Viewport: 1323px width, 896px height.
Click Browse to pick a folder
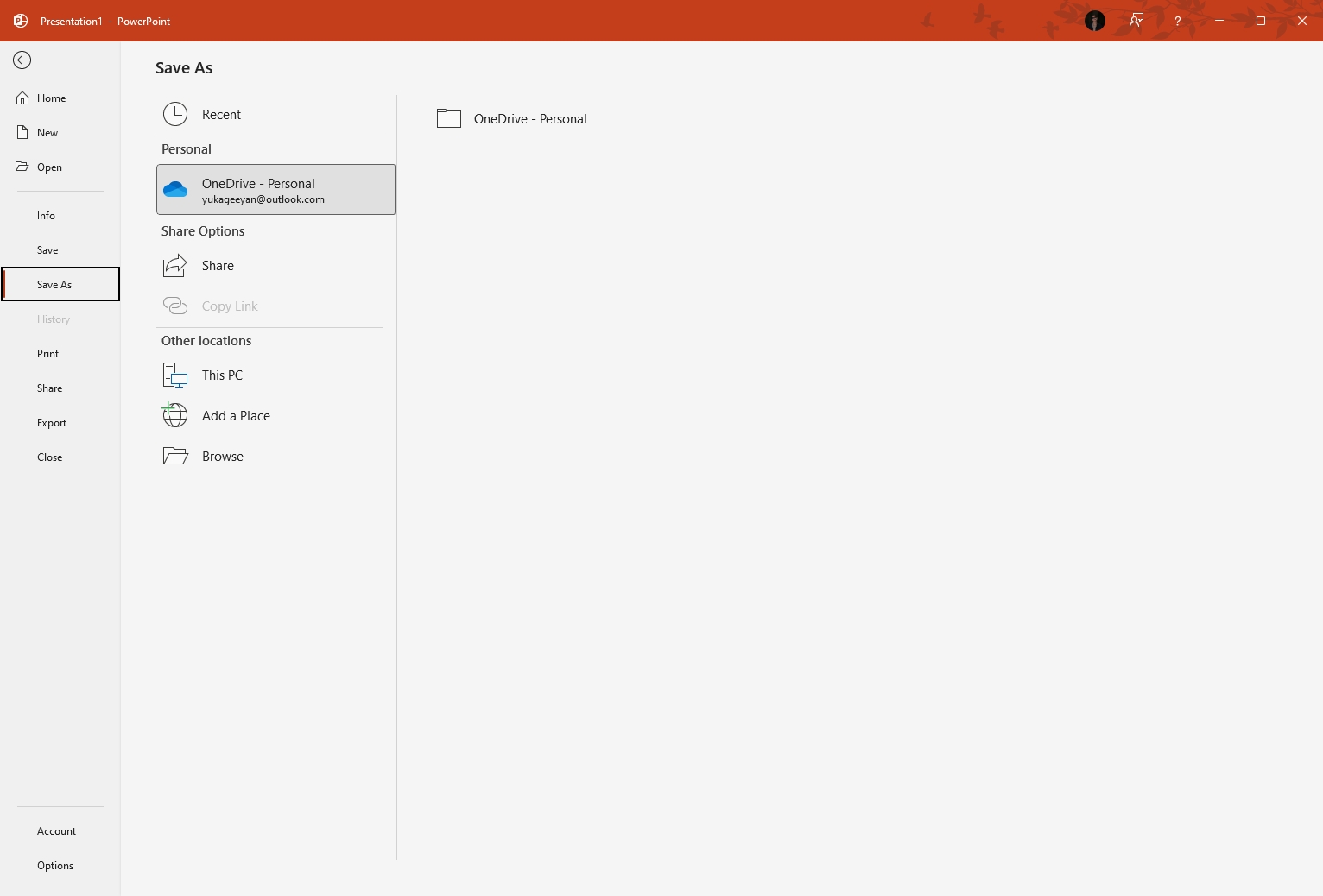(275, 456)
